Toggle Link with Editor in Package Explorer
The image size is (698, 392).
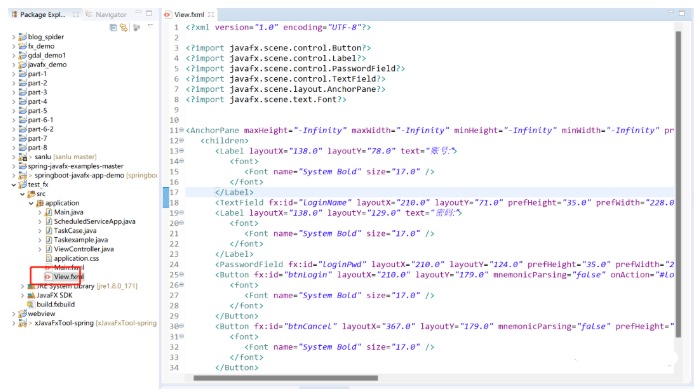pos(124,28)
